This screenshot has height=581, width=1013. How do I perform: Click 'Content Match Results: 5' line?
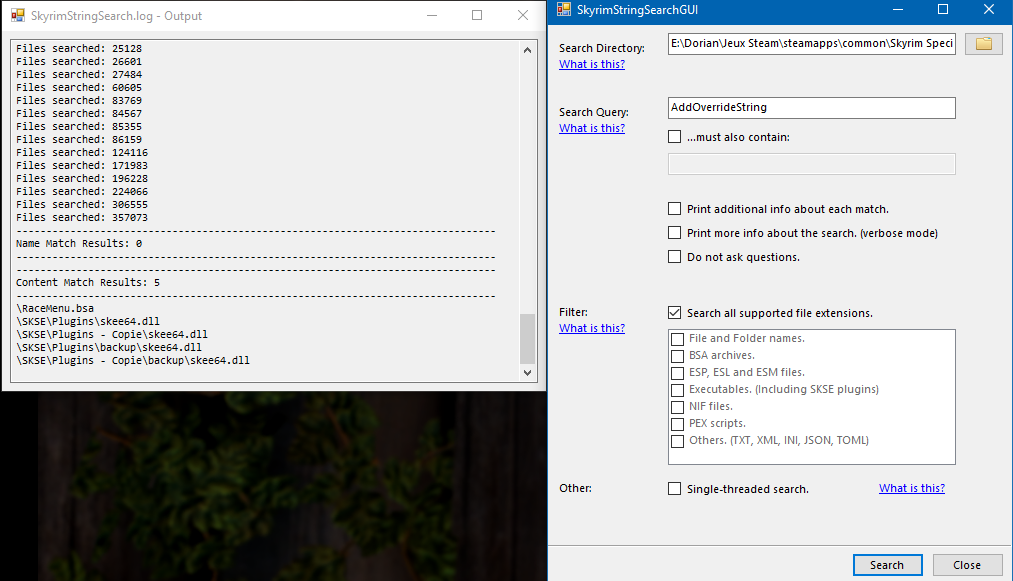(x=88, y=282)
